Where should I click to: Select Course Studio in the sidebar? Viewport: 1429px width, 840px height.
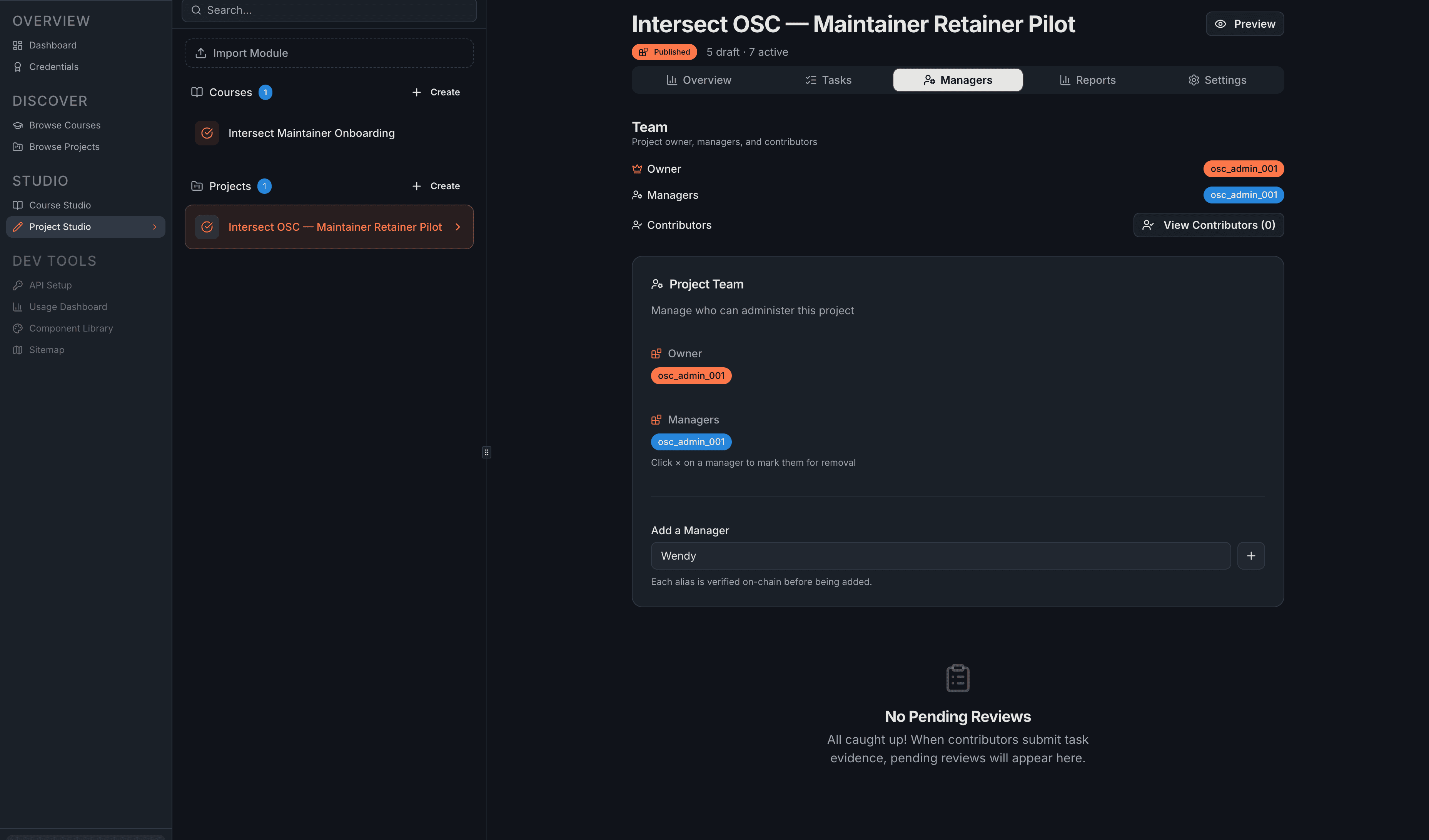pos(60,205)
